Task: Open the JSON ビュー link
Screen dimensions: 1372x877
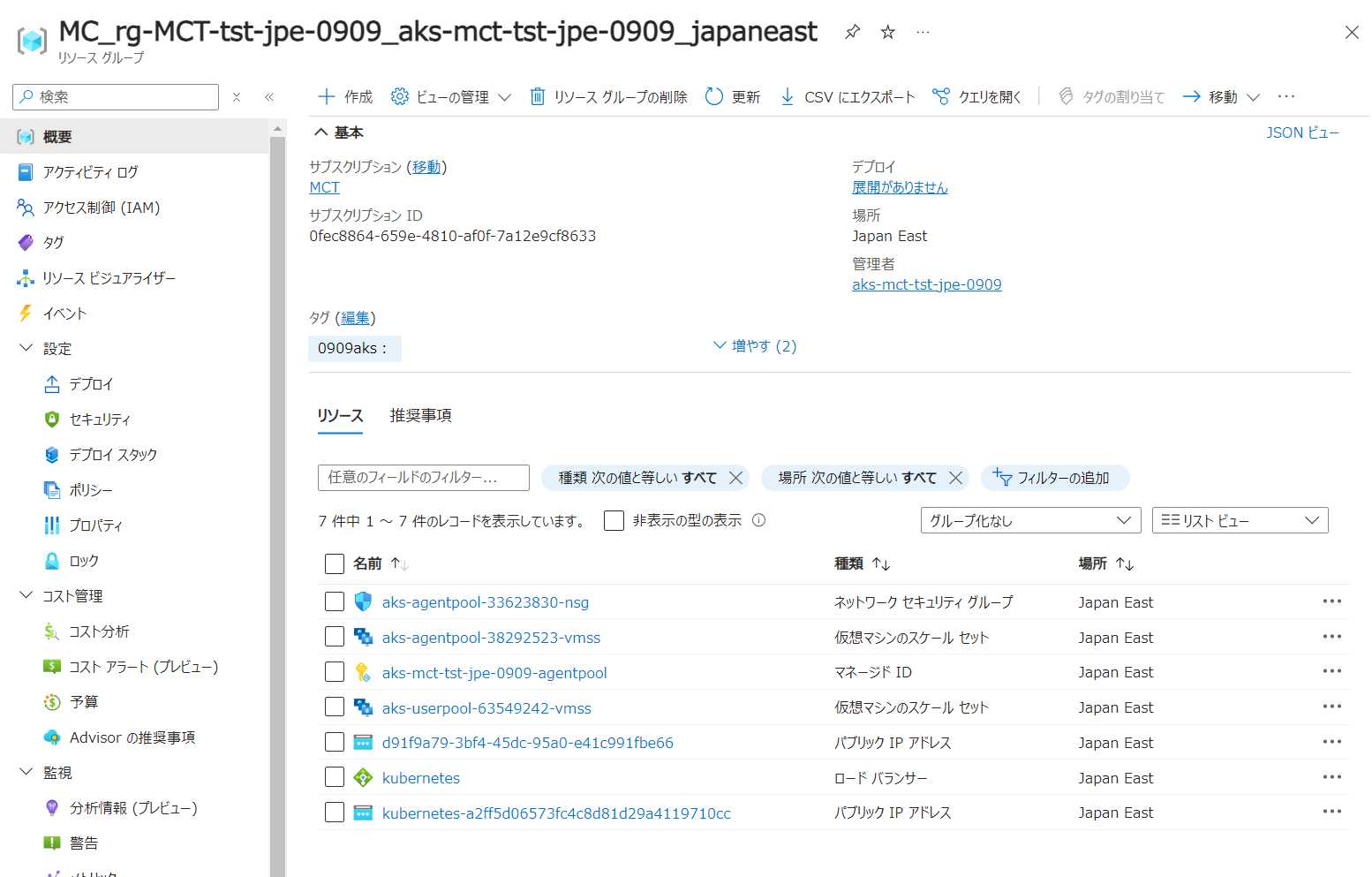Action: click(1302, 132)
